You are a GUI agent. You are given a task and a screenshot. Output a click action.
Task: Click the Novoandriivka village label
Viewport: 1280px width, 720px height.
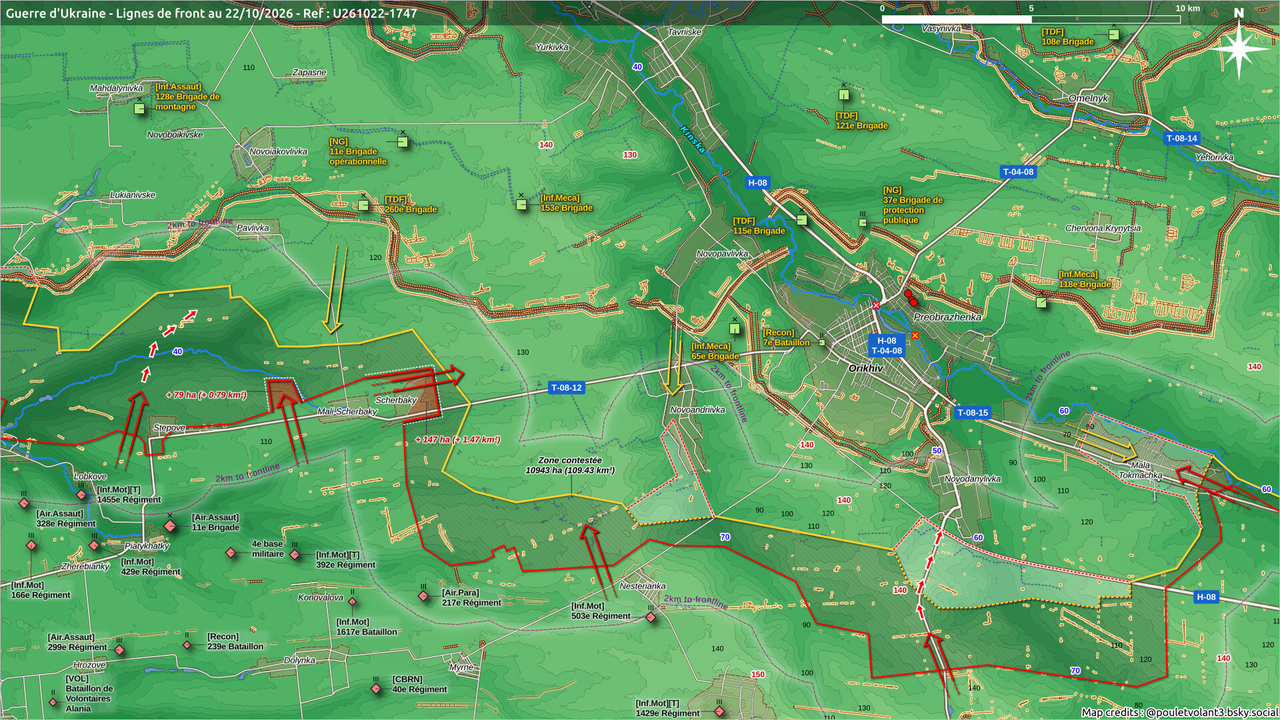(x=697, y=409)
